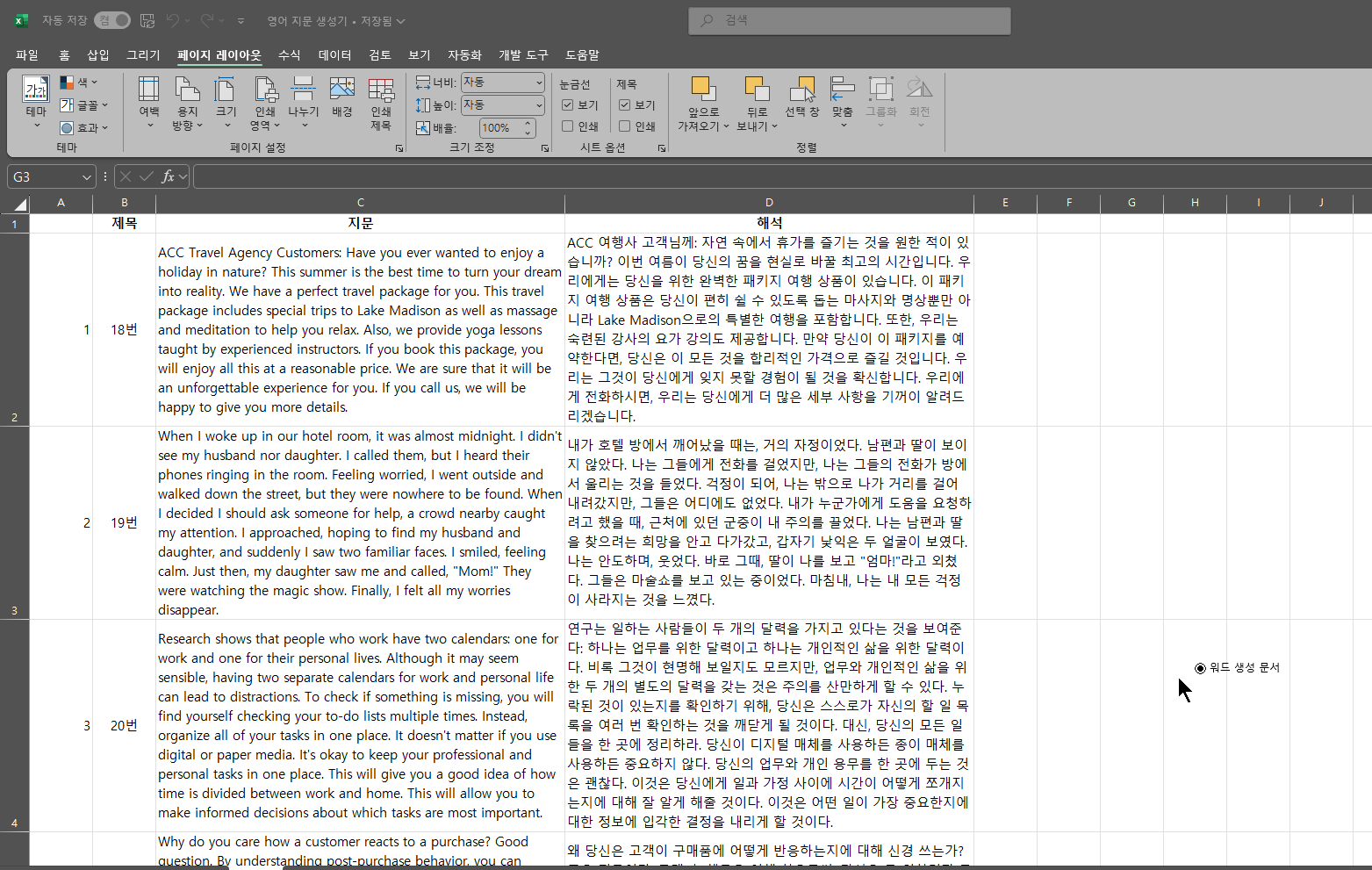Image resolution: width=1372 pixels, height=870 pixels.
Task: Select the 해석 header cell
Action: tap(770, 224)
